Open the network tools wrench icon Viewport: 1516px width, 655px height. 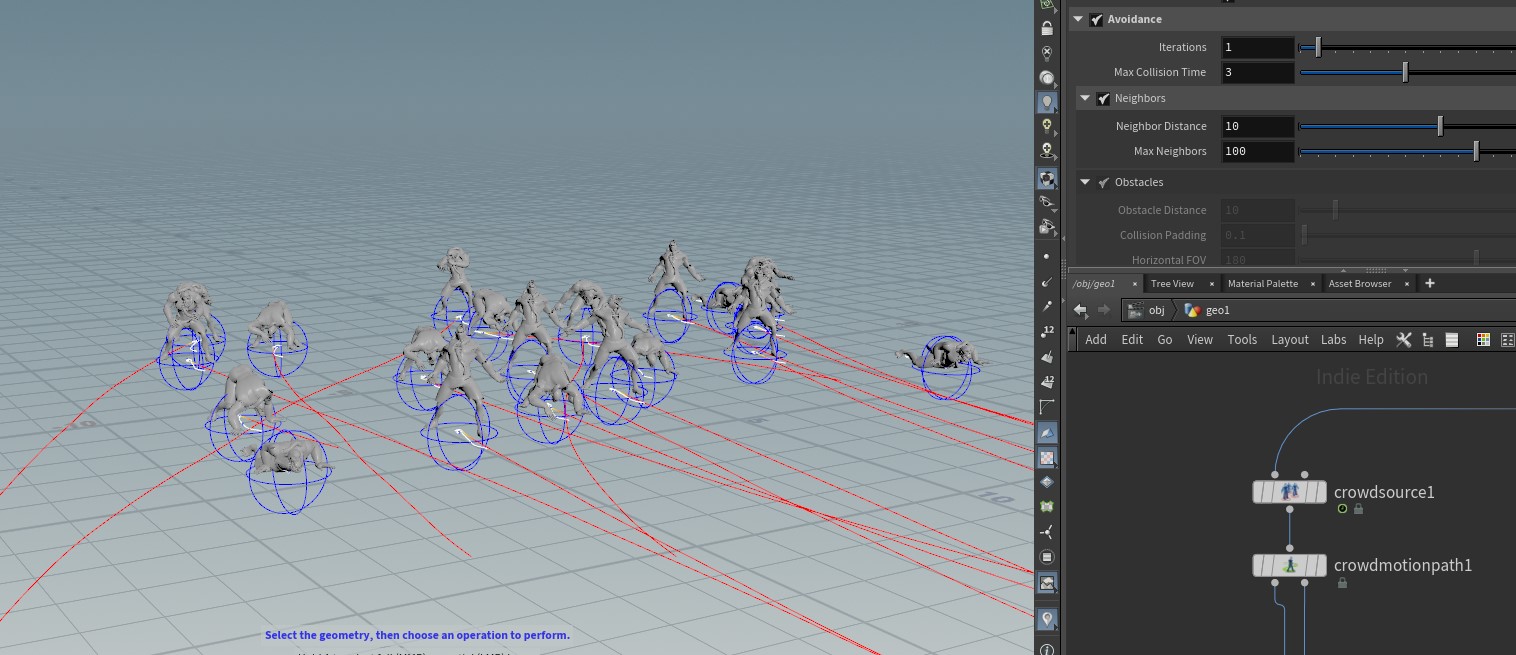1403,340
